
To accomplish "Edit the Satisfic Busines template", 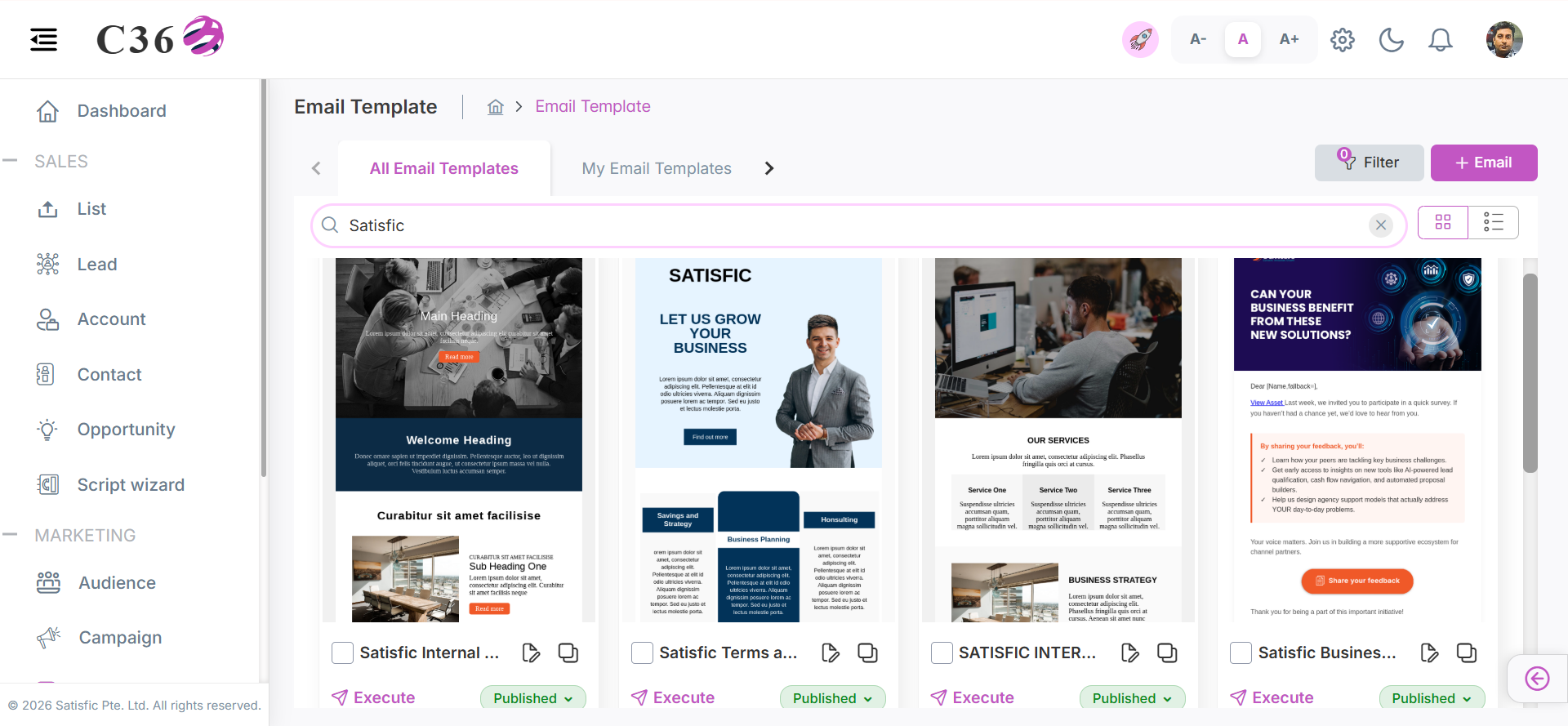I will click(1429, 653).
